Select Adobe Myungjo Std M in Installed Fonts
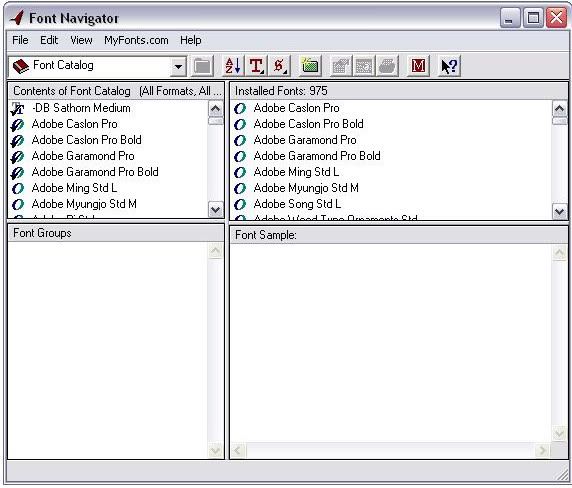This screenshot has height=488, width=572. coord(306,188)
